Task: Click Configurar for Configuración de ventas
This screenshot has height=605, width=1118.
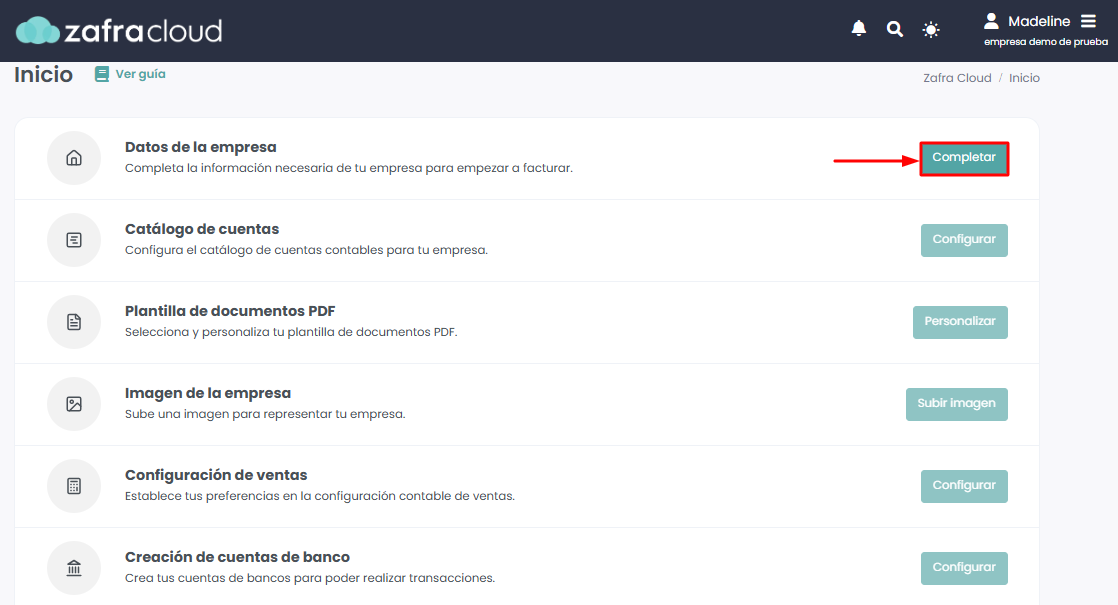Action: pyautogui.click(x=964, y=486)
